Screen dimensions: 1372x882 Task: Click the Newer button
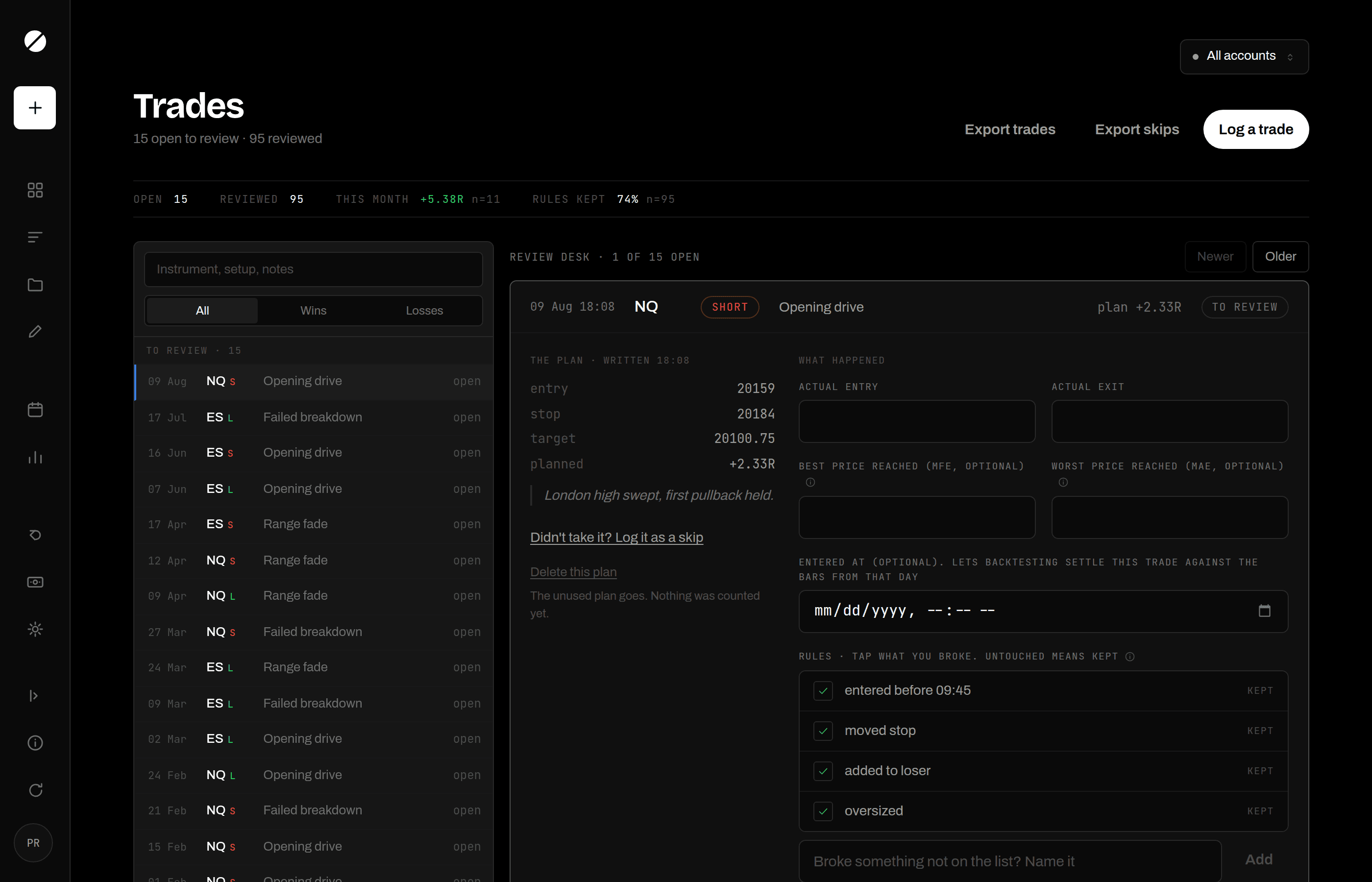coord(1215,257)
